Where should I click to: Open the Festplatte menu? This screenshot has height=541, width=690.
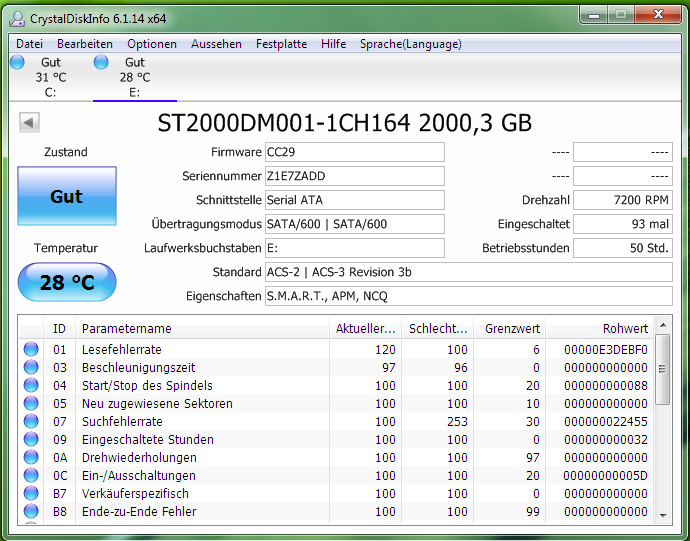[281, 44]
